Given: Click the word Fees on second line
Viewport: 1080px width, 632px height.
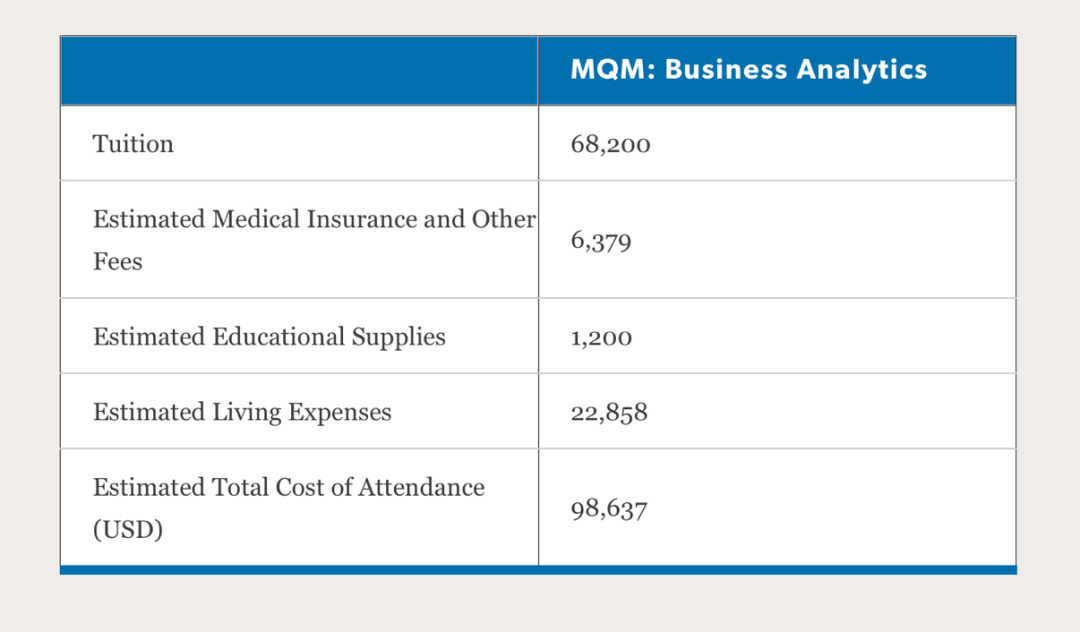Looking at the screenshot, I should point(118,262).
